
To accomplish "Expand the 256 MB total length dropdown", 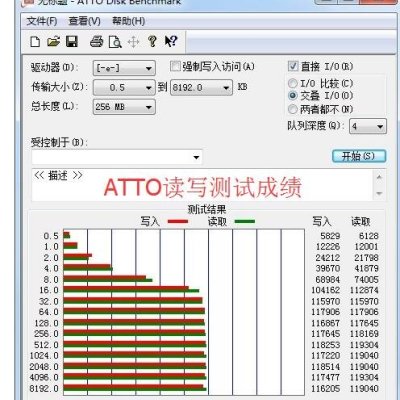I will click(x=124, y=107).
